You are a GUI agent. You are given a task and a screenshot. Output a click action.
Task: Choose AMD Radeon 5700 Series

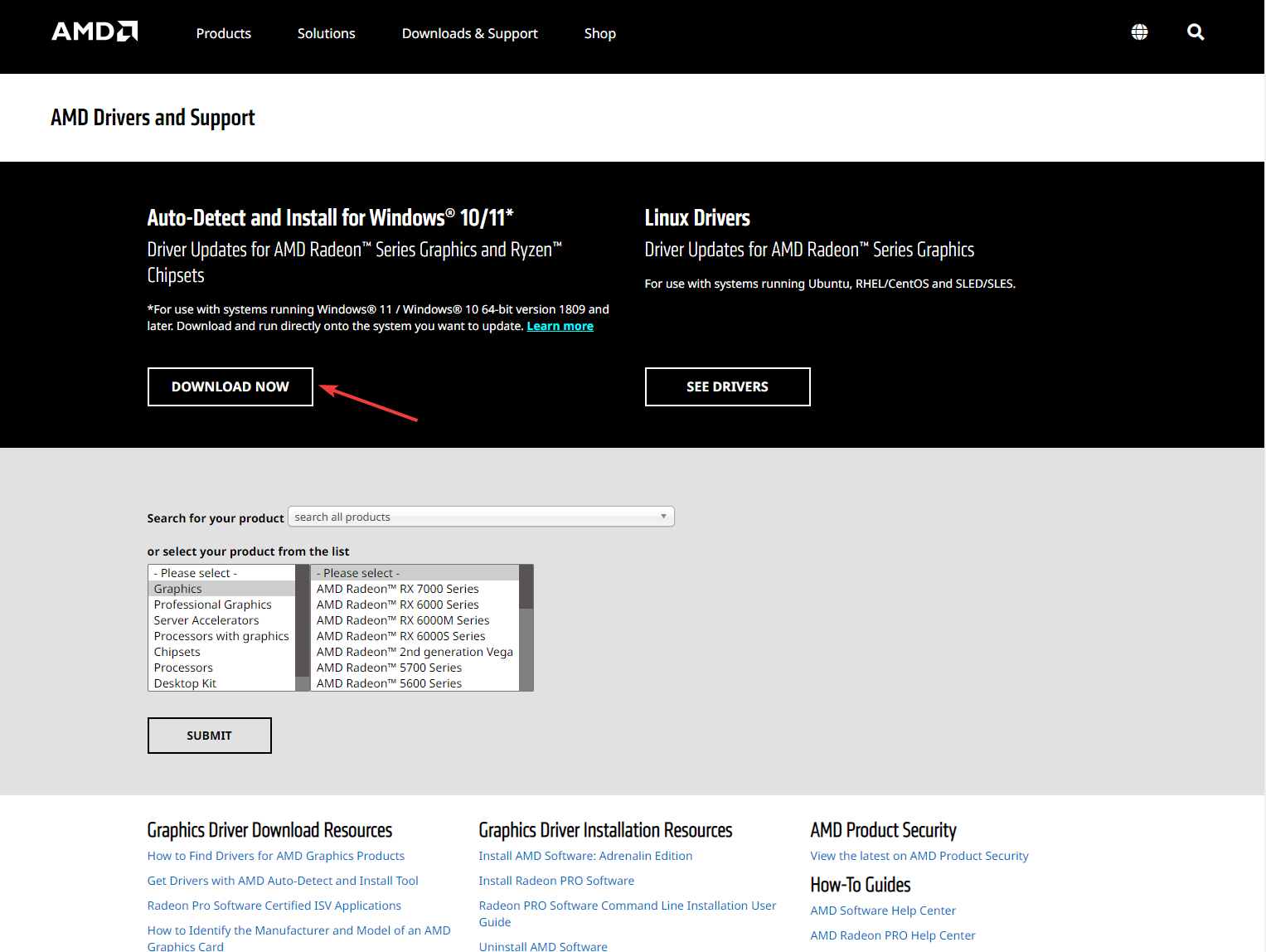click(x=415, y=668)
